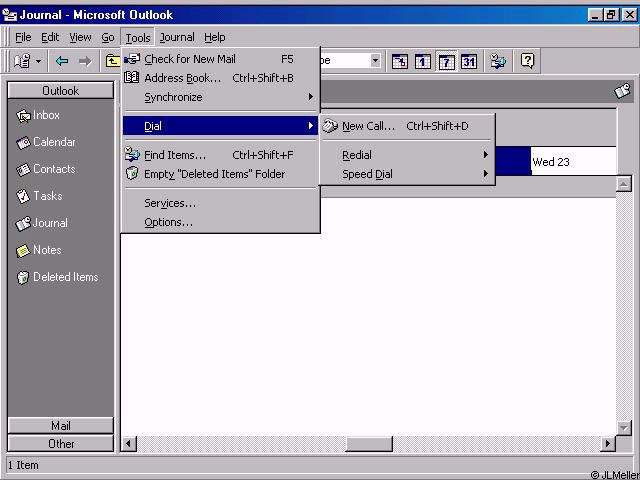Select the highlighted Dial menu entry
Screen dimensions: 640x480
coord(220,126)
